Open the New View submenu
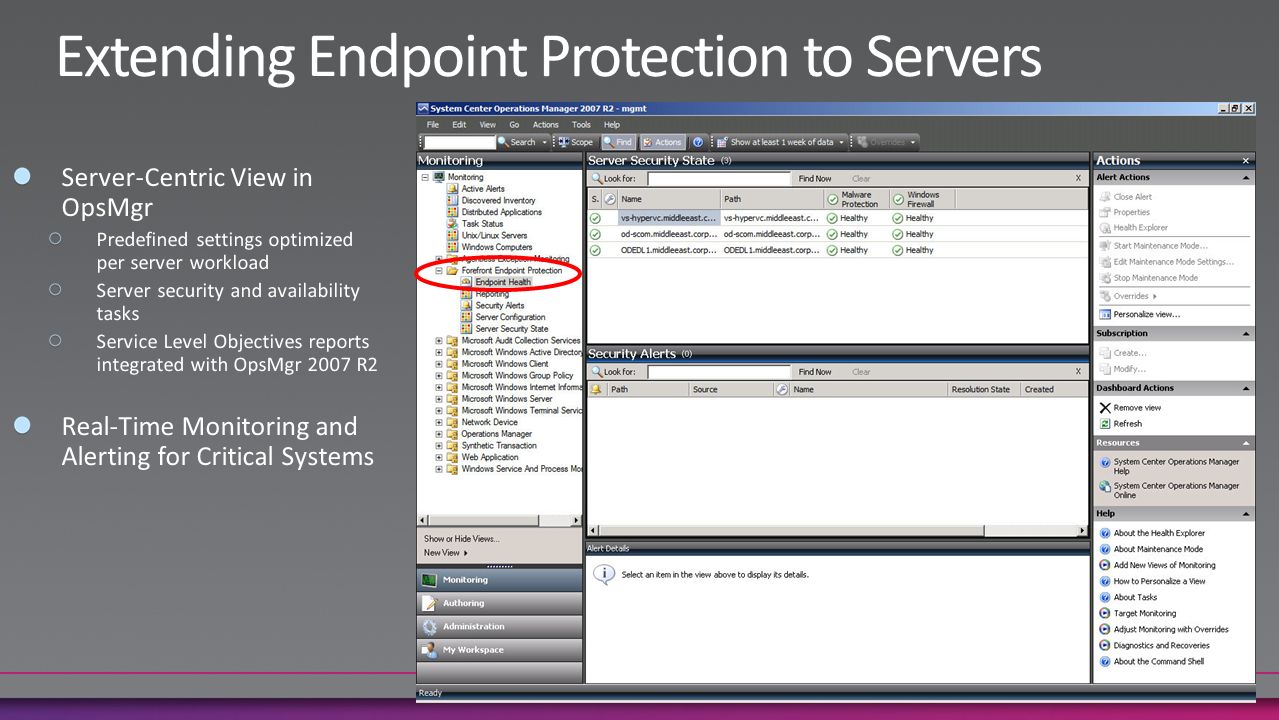 pyautogui.click(x=445, y=552)
